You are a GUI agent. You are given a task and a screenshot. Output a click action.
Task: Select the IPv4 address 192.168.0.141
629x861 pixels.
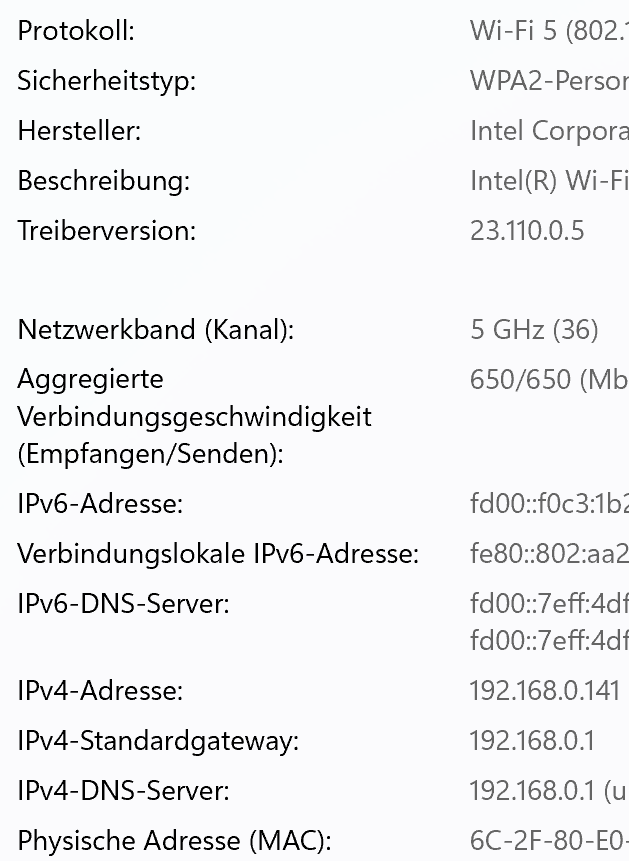coord(544,691)
